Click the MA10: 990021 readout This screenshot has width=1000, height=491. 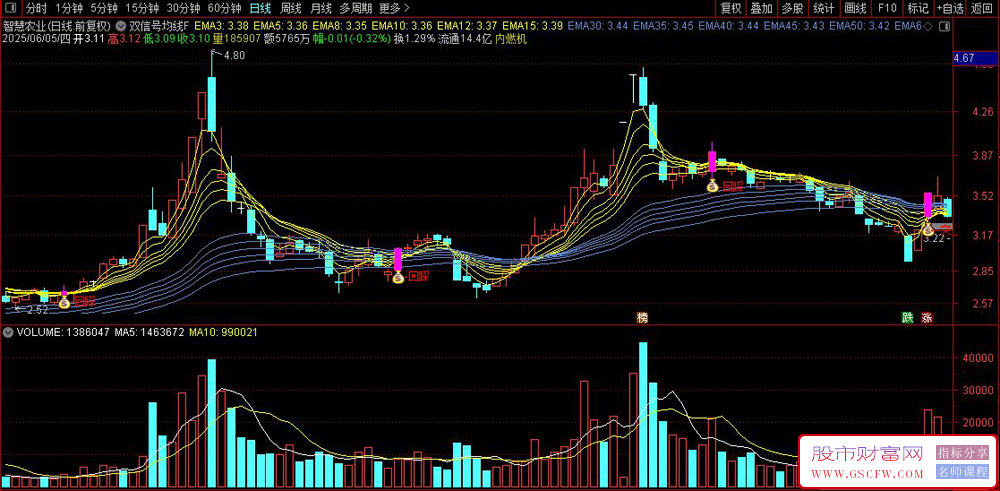coord(222,332)
